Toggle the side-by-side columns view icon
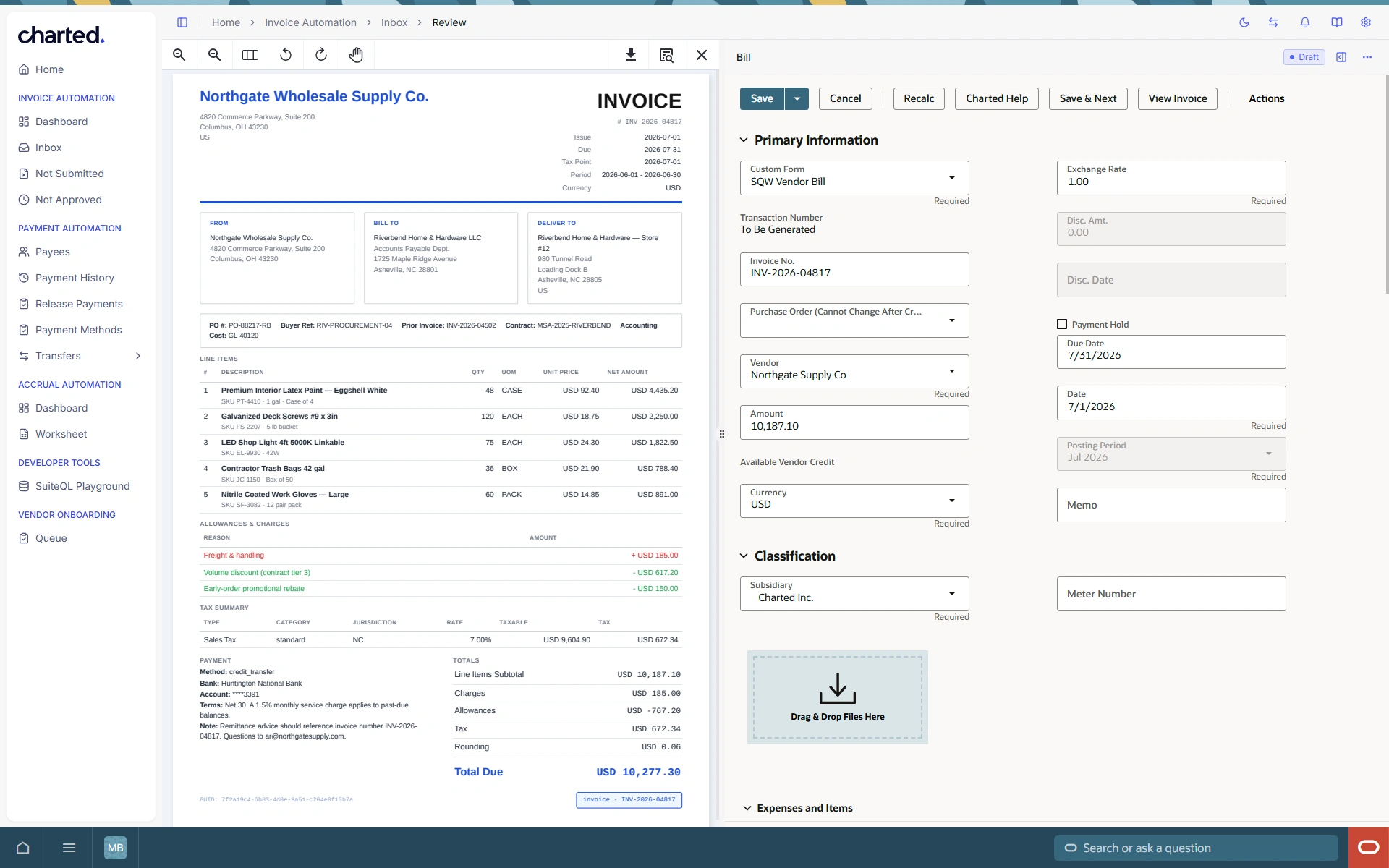Screen dimensions: 1389x868 [250, 55]
